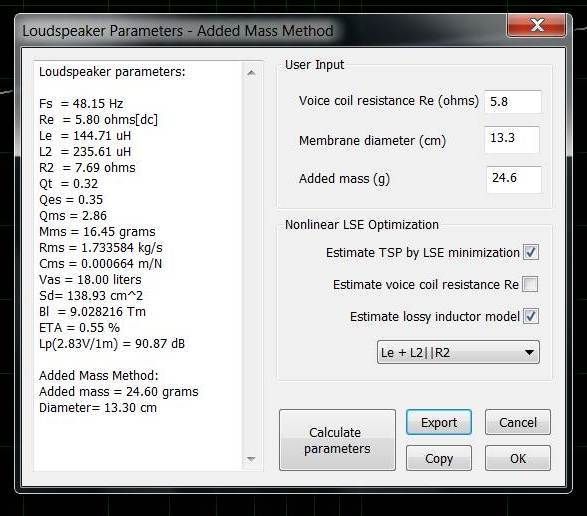Click the Copy button
The height and width of the screenshot is (516, 587).
point(439,458)
